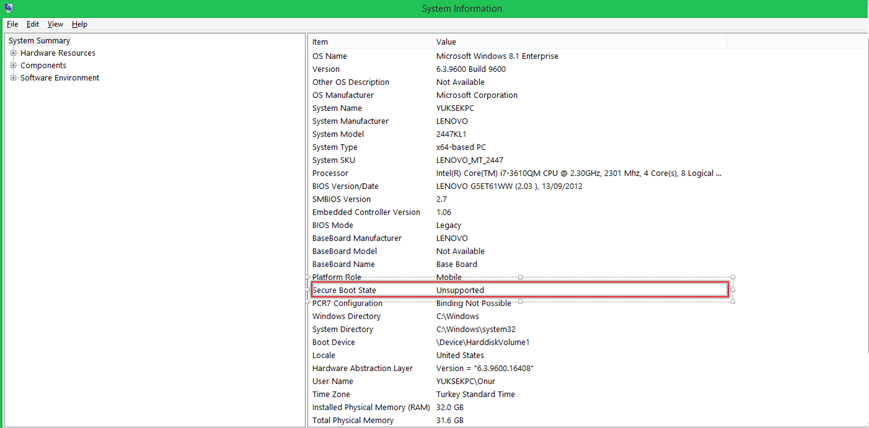Select Hardware Resources tree item
The width and height of the screenshot is (869, 428).
point(58,53)
